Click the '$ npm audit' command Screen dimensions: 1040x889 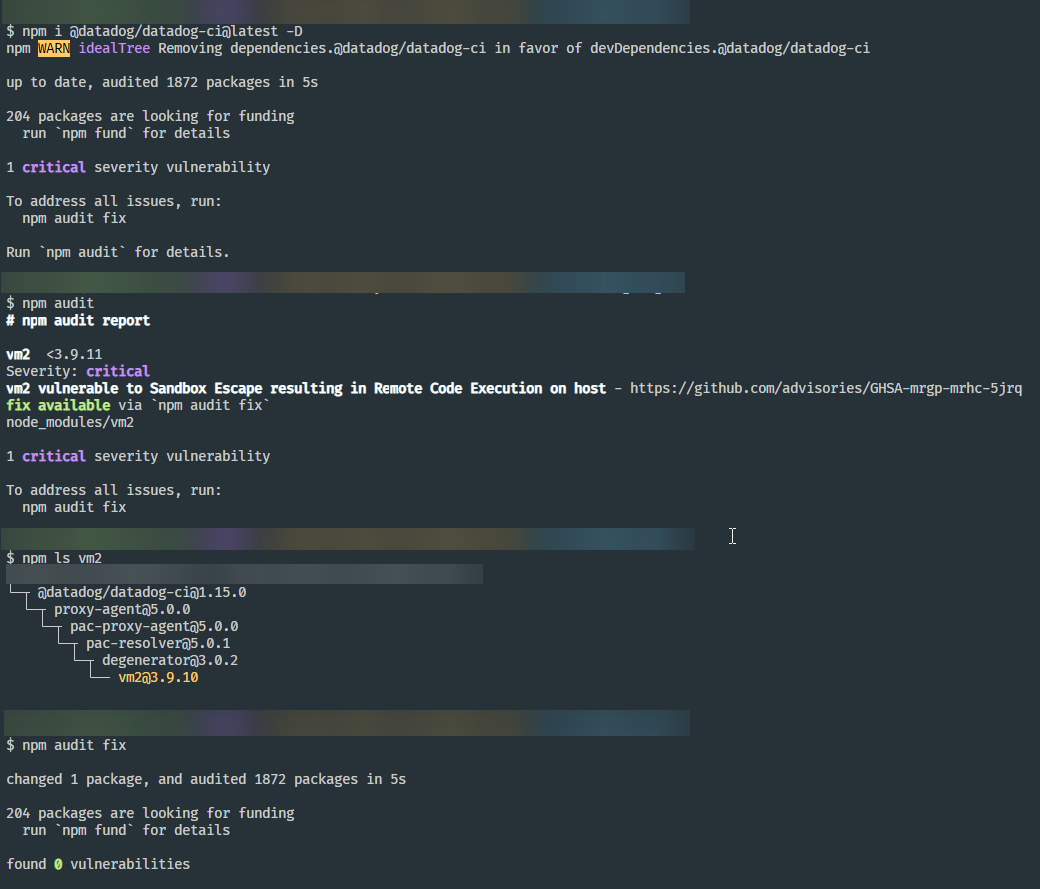[x=50, y=303]
